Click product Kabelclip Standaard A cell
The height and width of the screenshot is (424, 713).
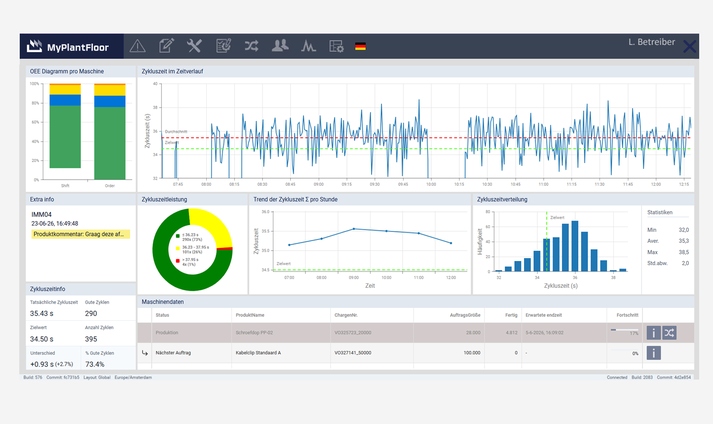258,353
